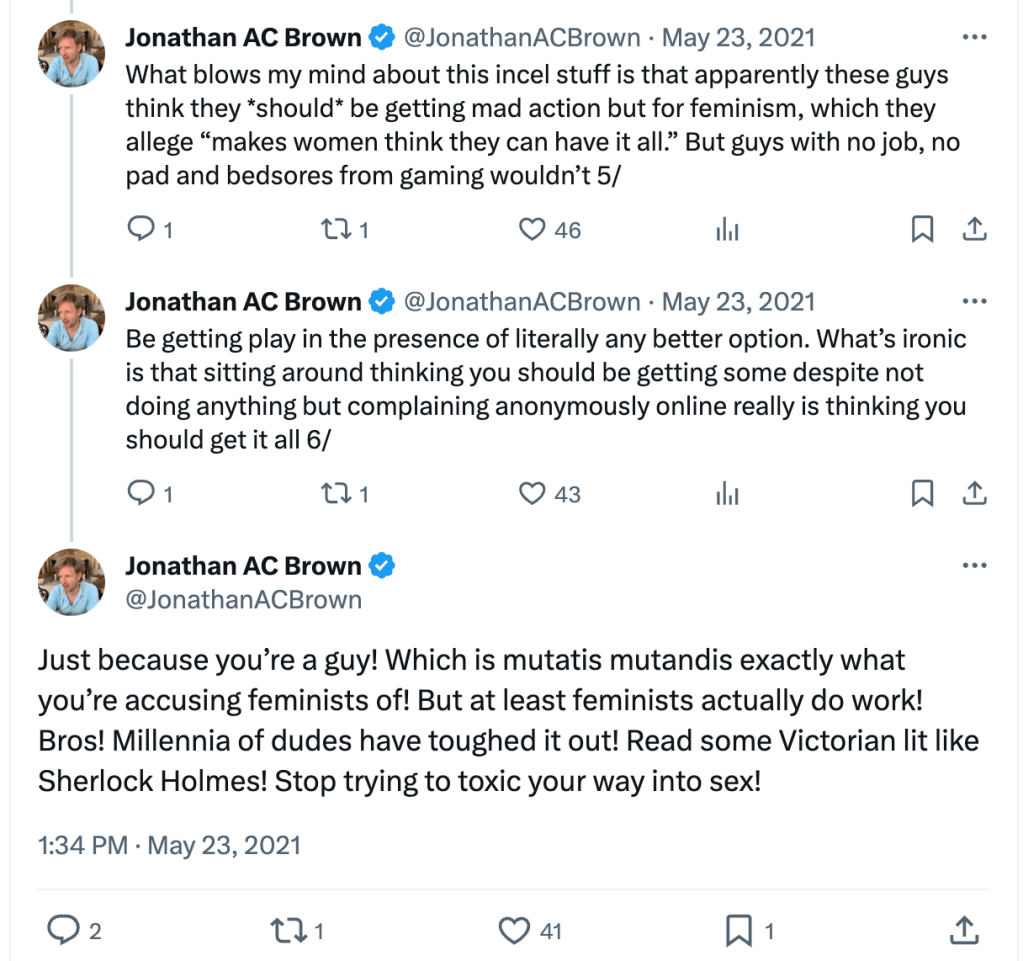Open more options for main tweet
The height and width of the screenshot is (961, 1023).
pyautogui.click(x=973, y=565)
